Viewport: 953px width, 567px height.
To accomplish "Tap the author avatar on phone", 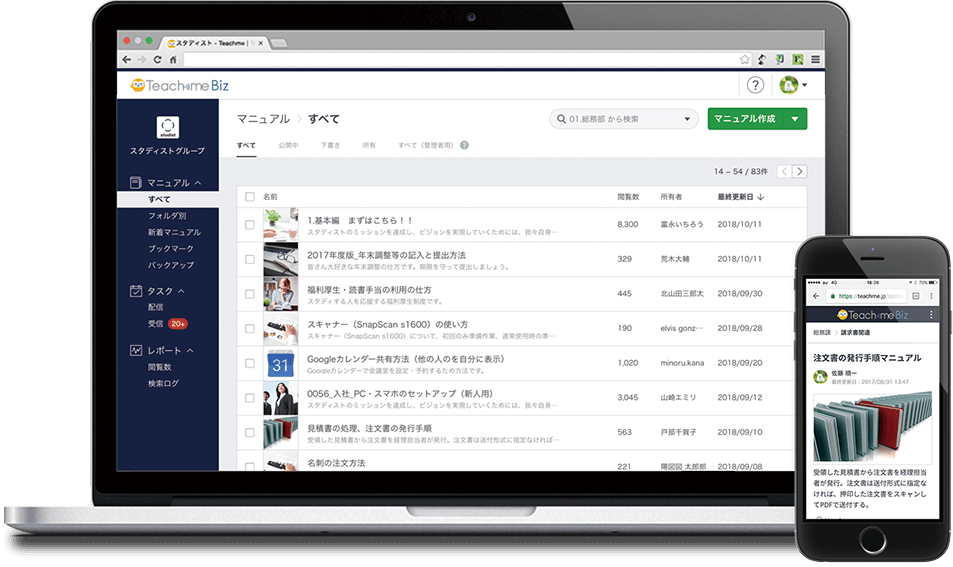I will click(x=821, y=377).
